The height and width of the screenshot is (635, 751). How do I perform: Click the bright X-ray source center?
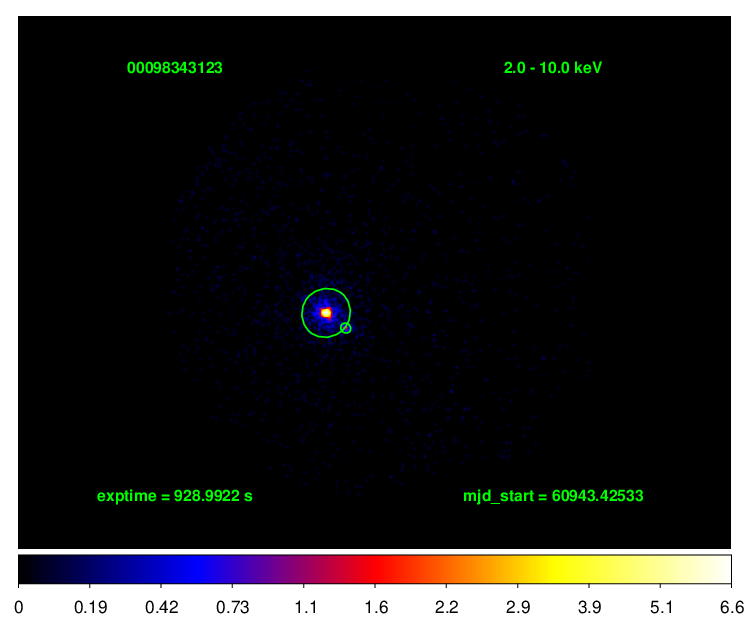coord(325,312)
